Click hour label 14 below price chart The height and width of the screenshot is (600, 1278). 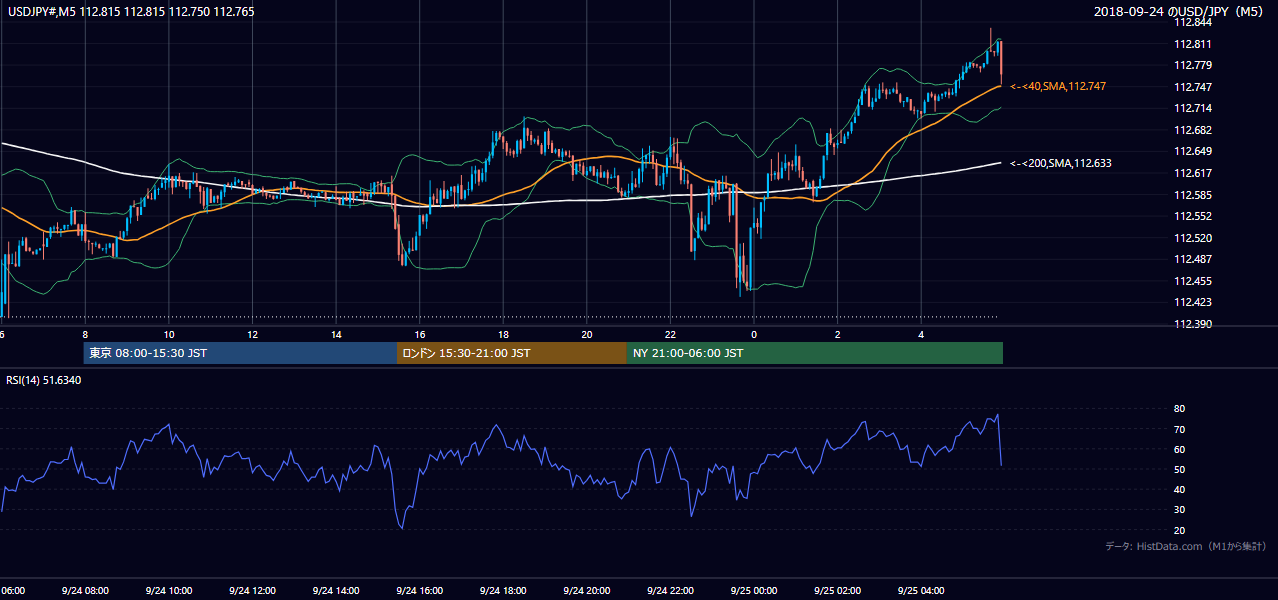click(336, 334)
